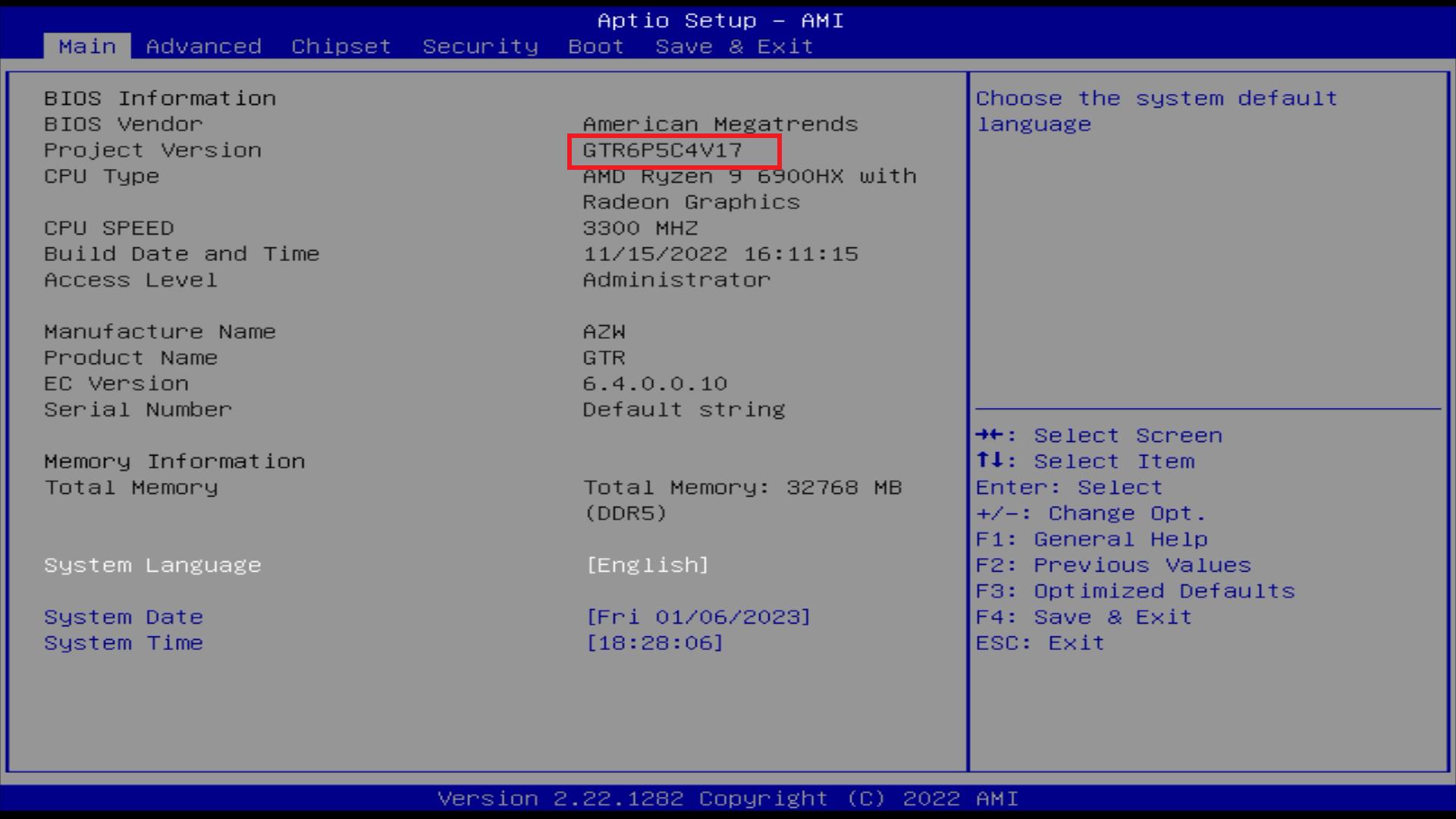The width and height of the screenshot is (1456, 819).
Task: Open the Security tab
Action: [480, 46]
